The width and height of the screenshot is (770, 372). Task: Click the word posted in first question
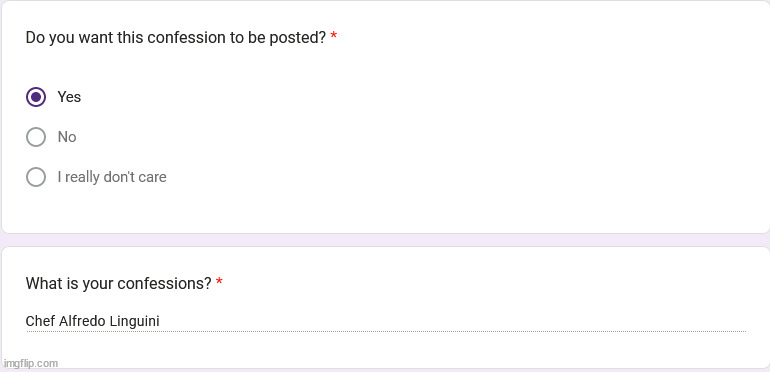point(298,38)
